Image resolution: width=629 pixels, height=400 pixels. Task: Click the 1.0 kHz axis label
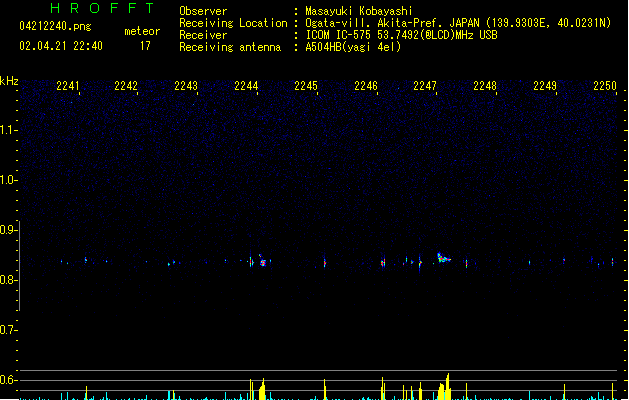8,180
